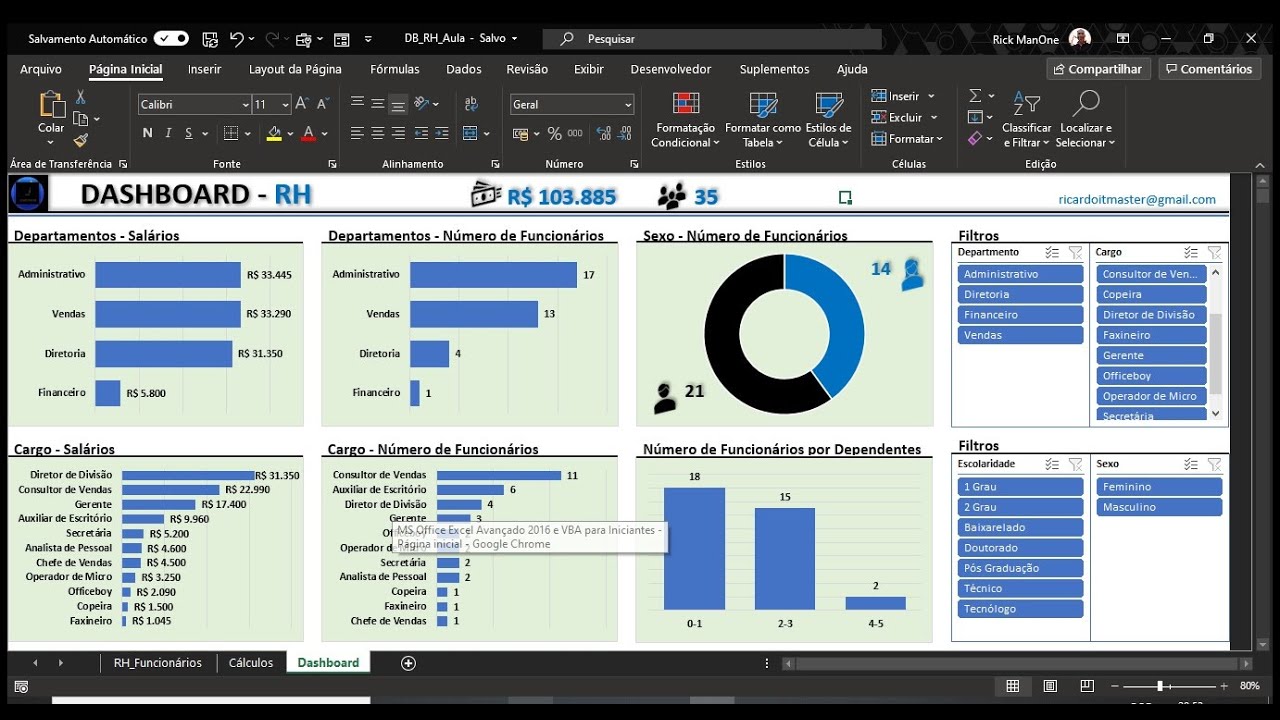The width and height of the screenshot is (1280, 720).
Task: Click the Compartilhar button
Action: point(1098,69)
